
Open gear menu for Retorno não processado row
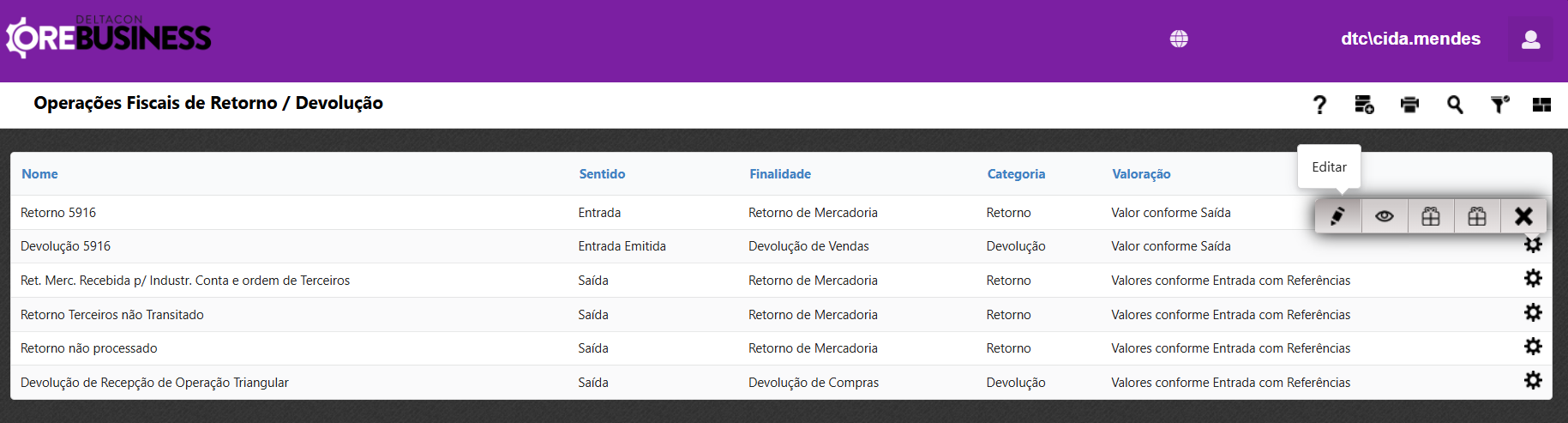(x=1533, y=347)
